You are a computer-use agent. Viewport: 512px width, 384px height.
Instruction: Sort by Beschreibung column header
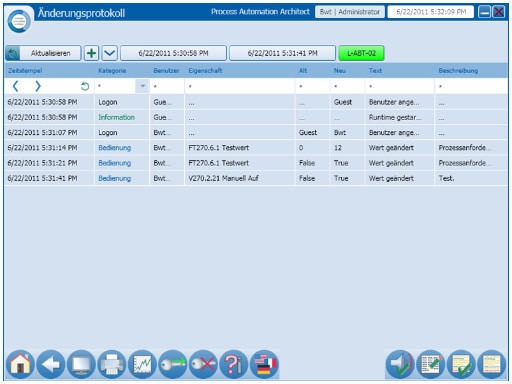pos(458,71)
